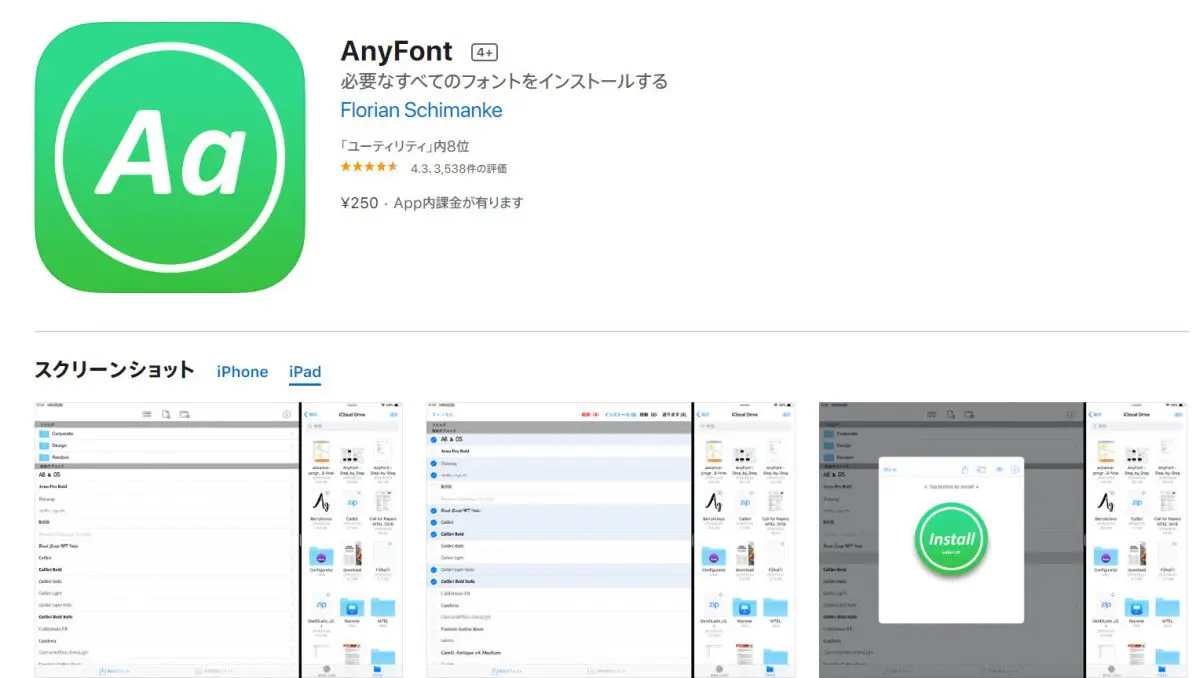The image size is (1200, 678).
Task: Open developer Florian Schimanke's page
Action: coord(421,110)
